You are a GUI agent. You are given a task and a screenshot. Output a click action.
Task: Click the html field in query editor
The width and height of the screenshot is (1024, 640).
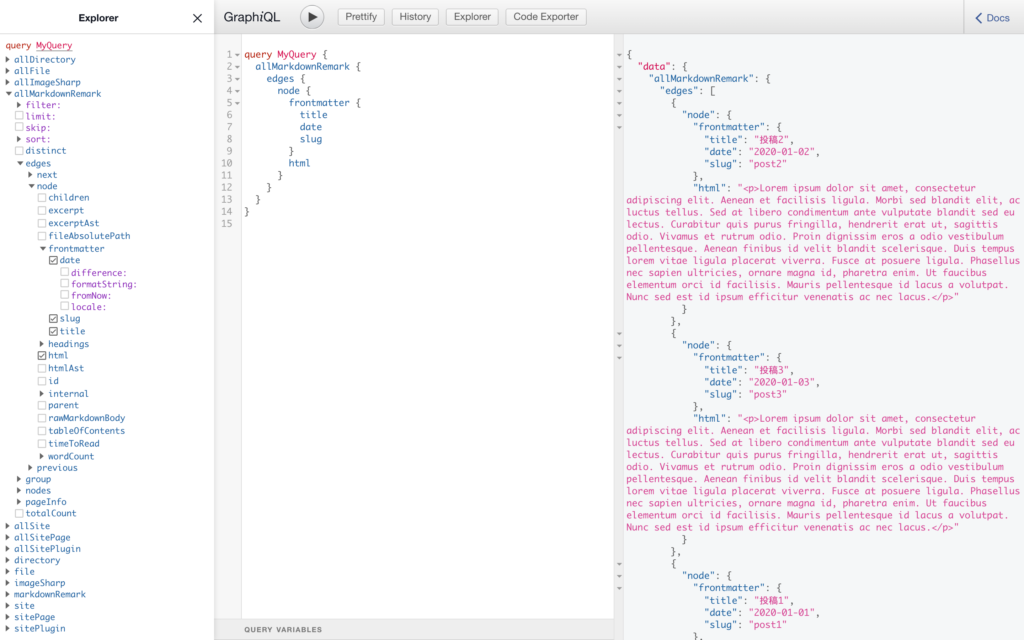click(x=299, y=163)
